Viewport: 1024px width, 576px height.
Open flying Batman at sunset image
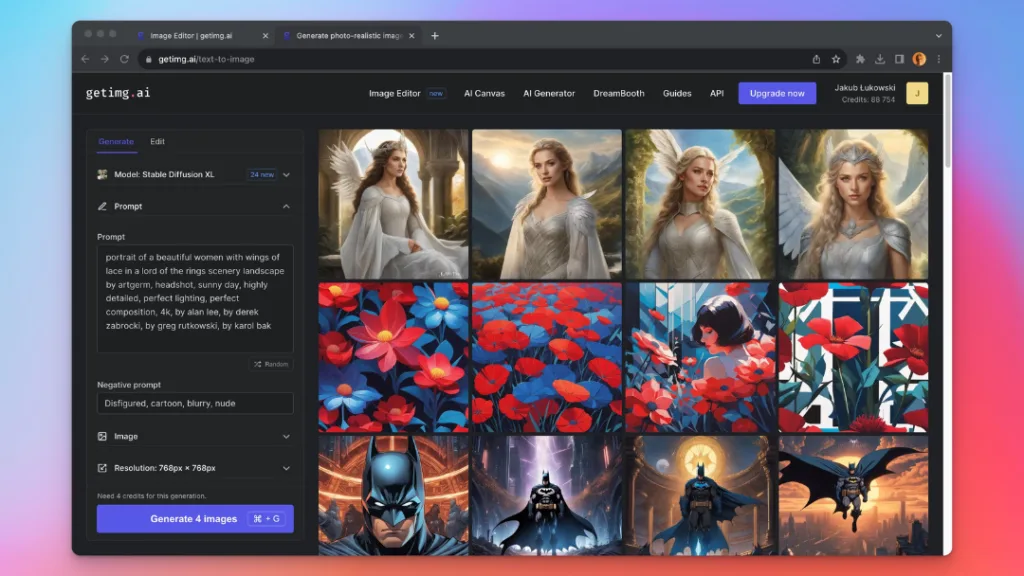(x=854, y=496)
